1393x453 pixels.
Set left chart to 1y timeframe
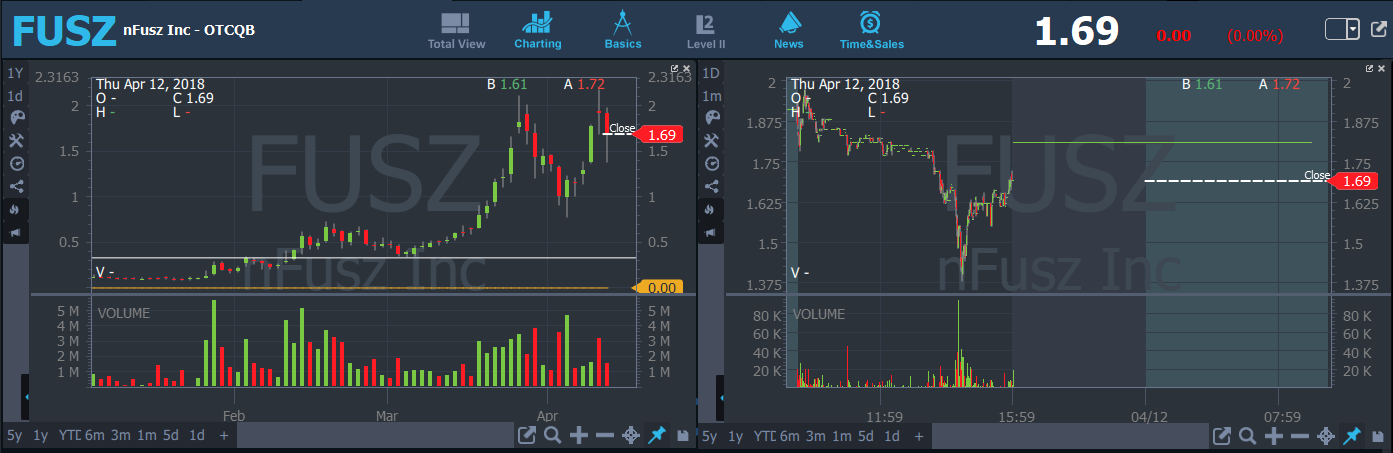coord(40,436)
